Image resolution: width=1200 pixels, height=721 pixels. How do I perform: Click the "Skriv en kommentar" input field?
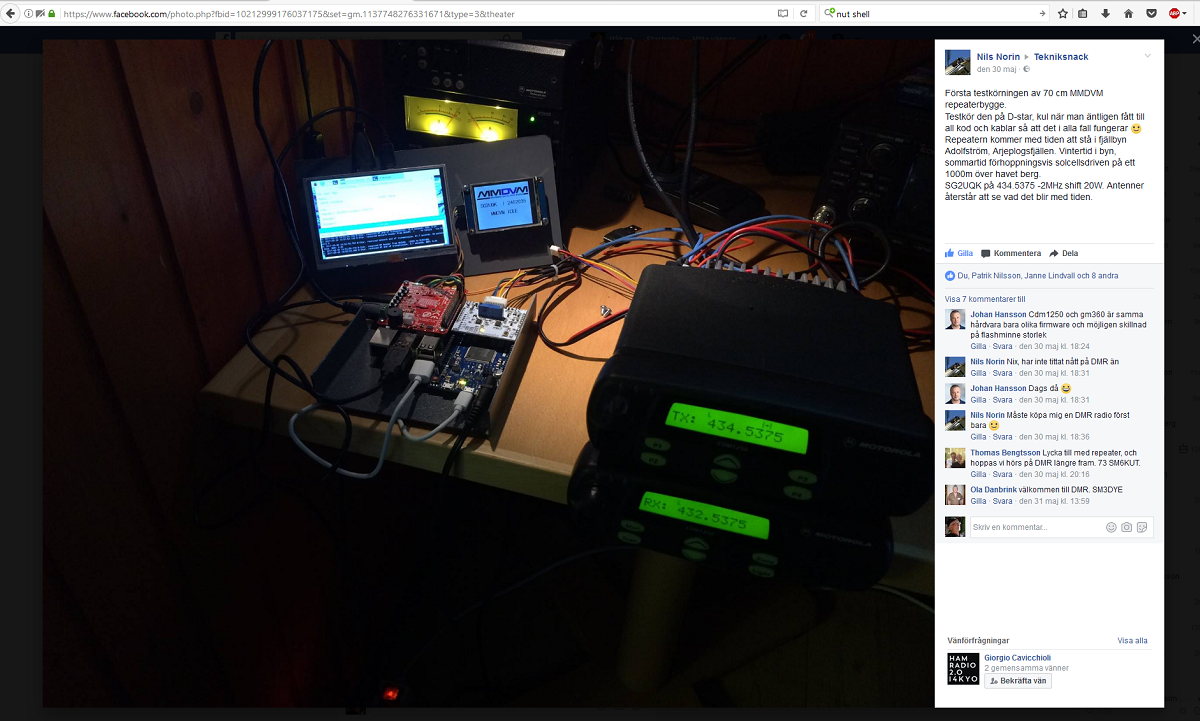pos(1035,527)
